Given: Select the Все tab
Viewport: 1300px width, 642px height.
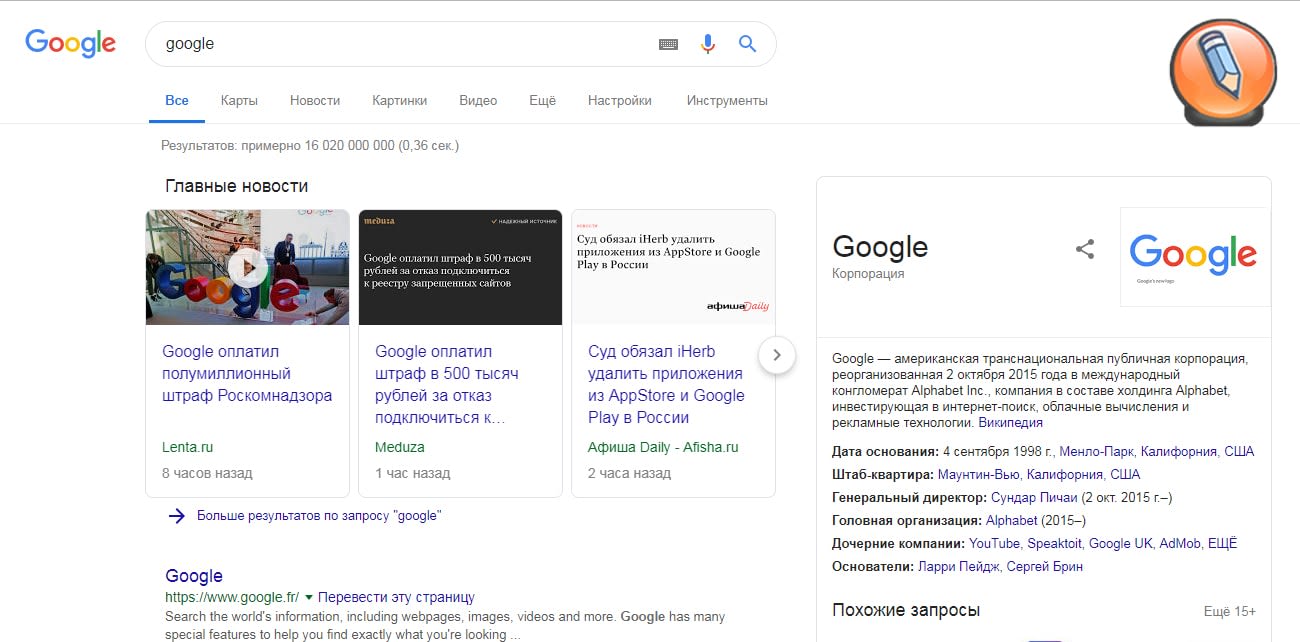Looking at the screenshot, I should (177, 100).
